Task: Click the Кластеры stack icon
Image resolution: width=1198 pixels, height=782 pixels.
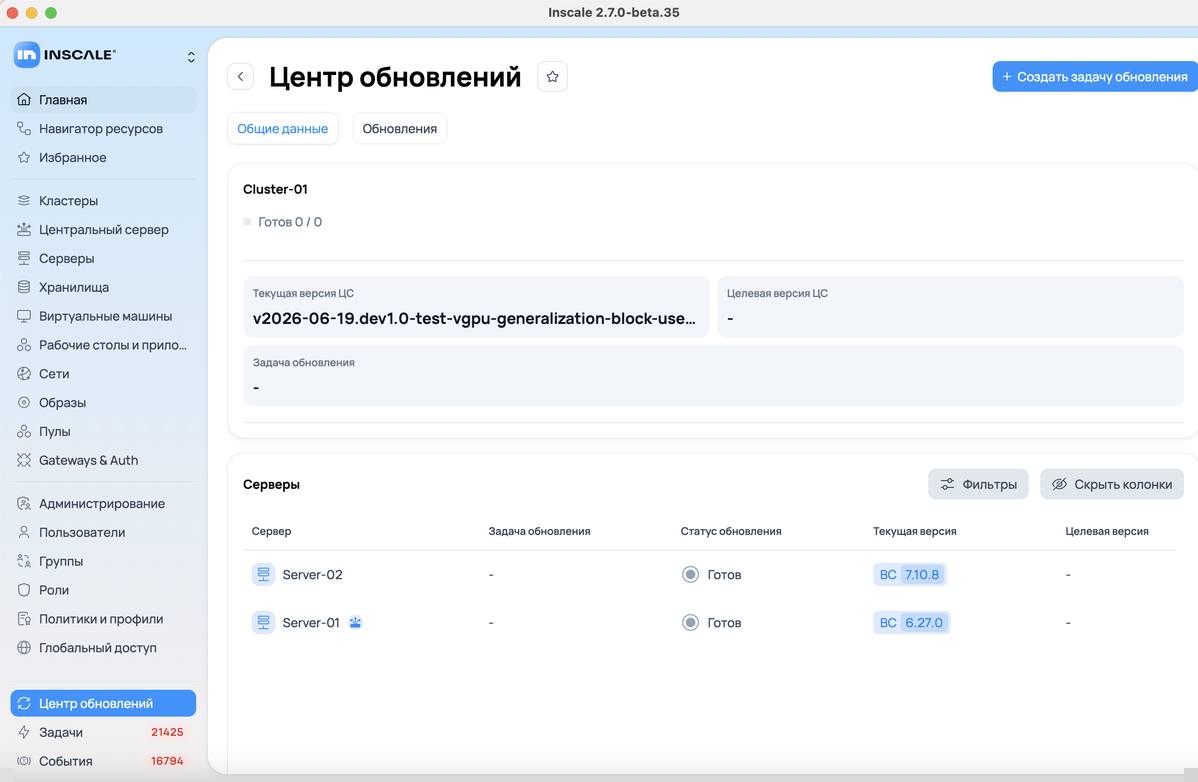Action: coord(24,201)
